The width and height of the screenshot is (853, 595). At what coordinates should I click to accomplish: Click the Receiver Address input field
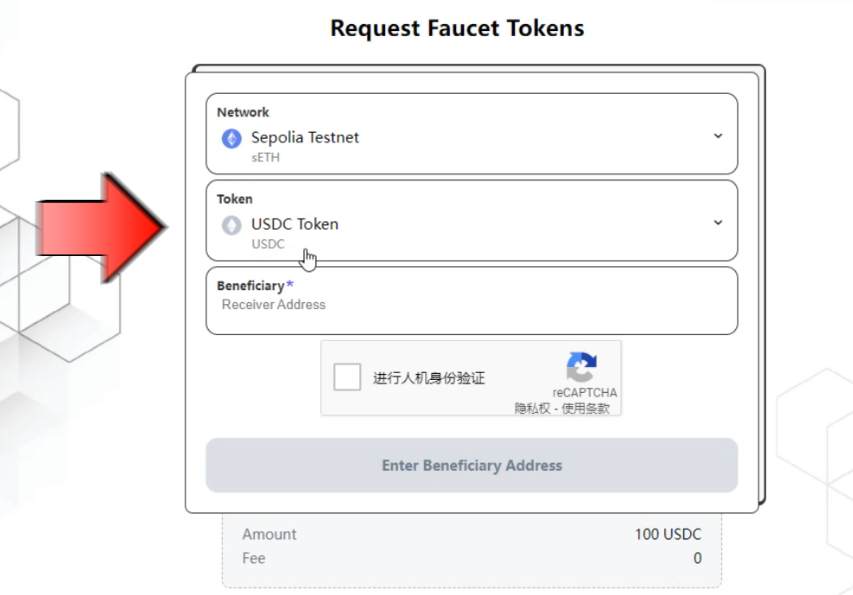(470, 305)
